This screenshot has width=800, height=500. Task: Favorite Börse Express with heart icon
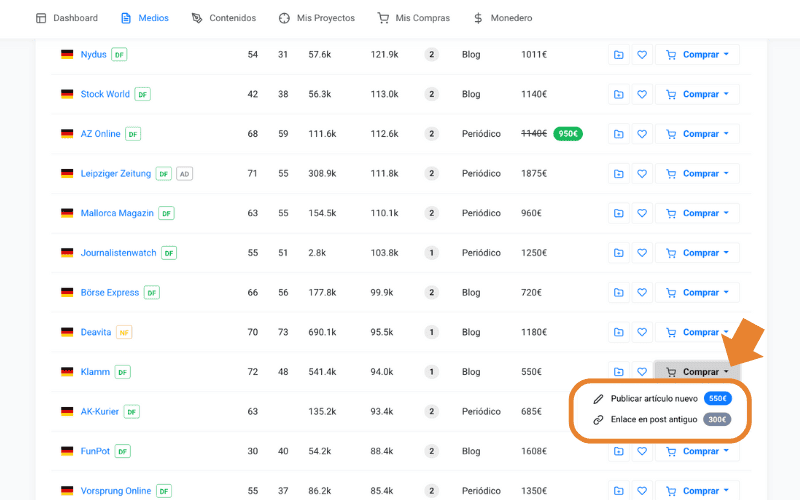(x=642, y=293)
